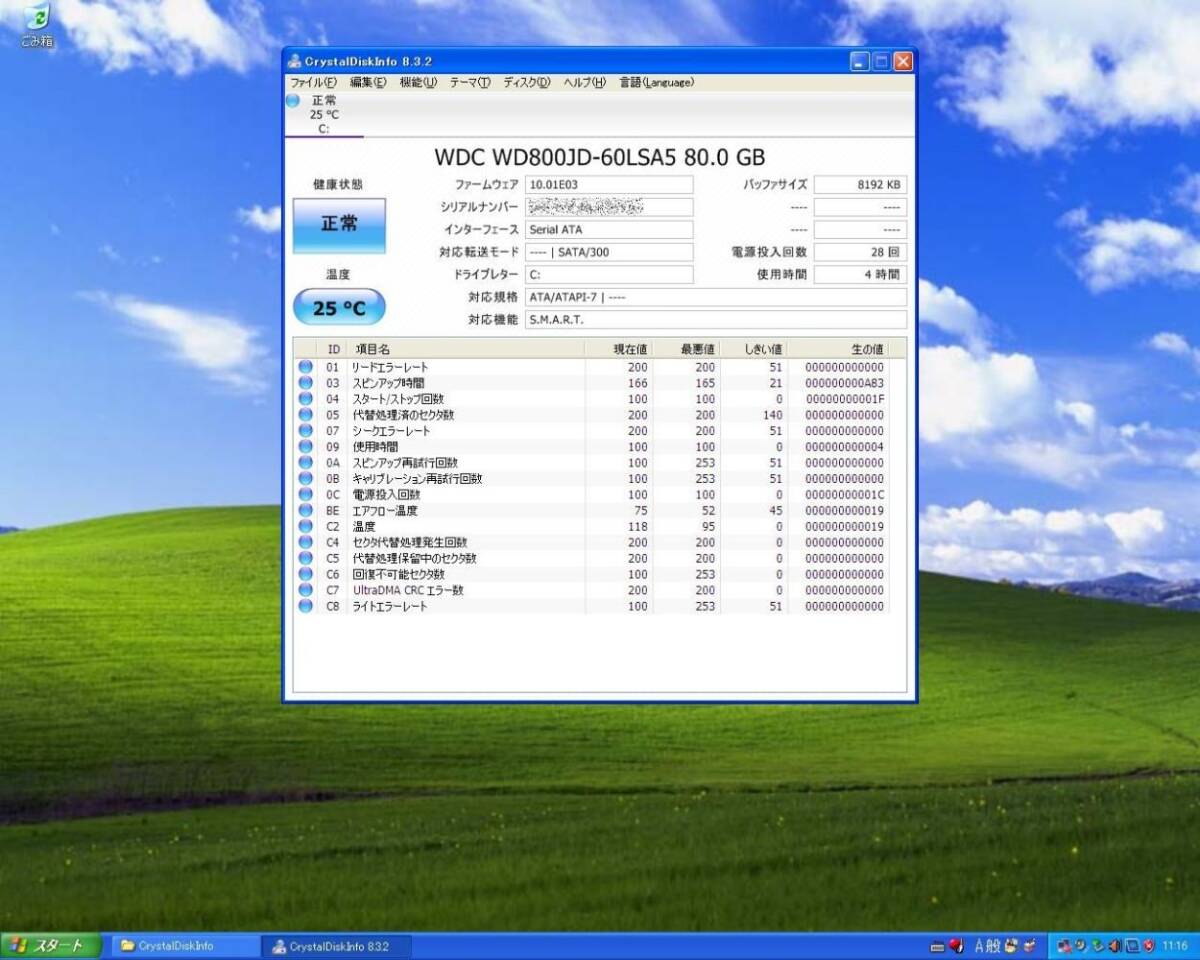This screenshot has width=1200, height=960.
Task: Select the 温度 attribute name in row C2
Action: 364,527
